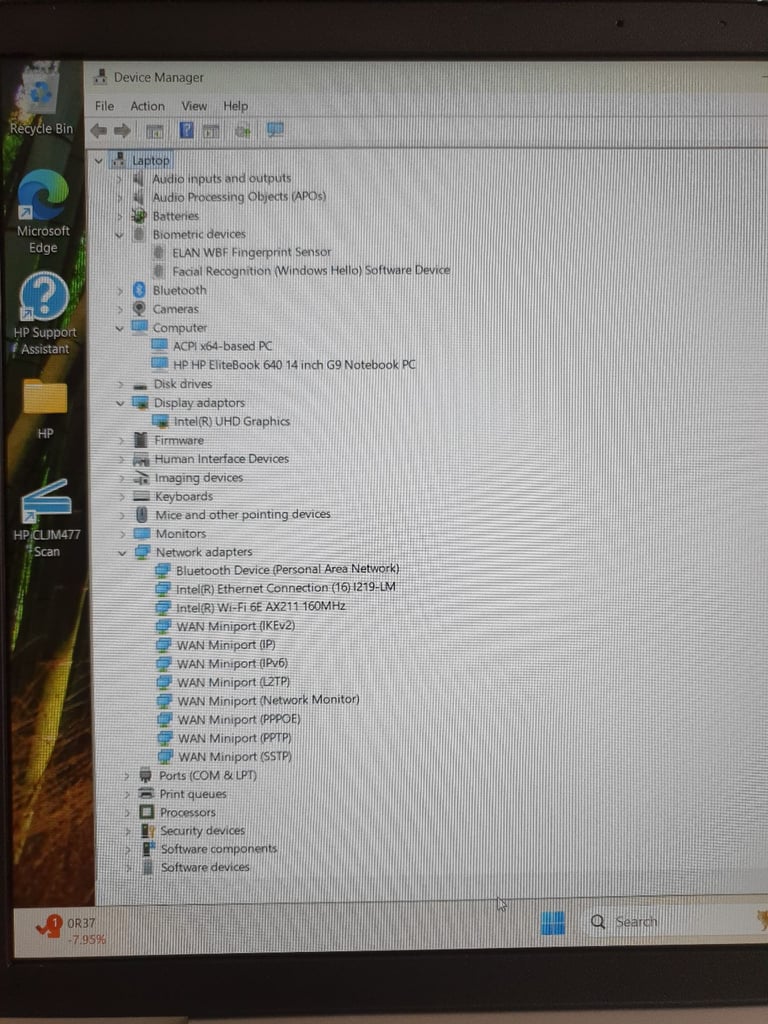This screenshot has width=768, height=1024.
Task: Select the Bluetooth category icon
Action: pyautogui.click(x=139, y=290)
